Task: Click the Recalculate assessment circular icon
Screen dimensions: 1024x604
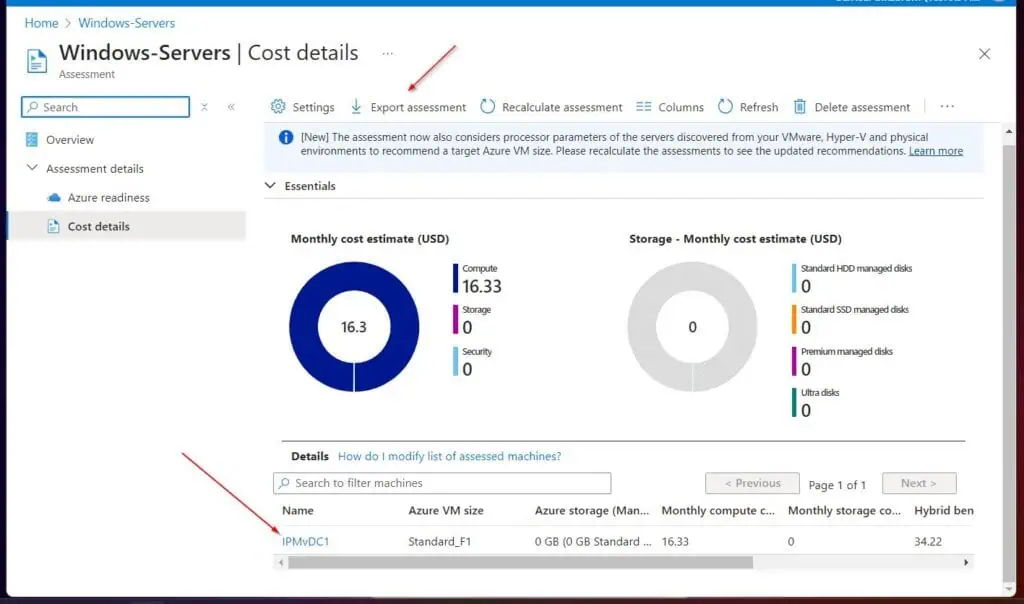Action: point(488,106)
